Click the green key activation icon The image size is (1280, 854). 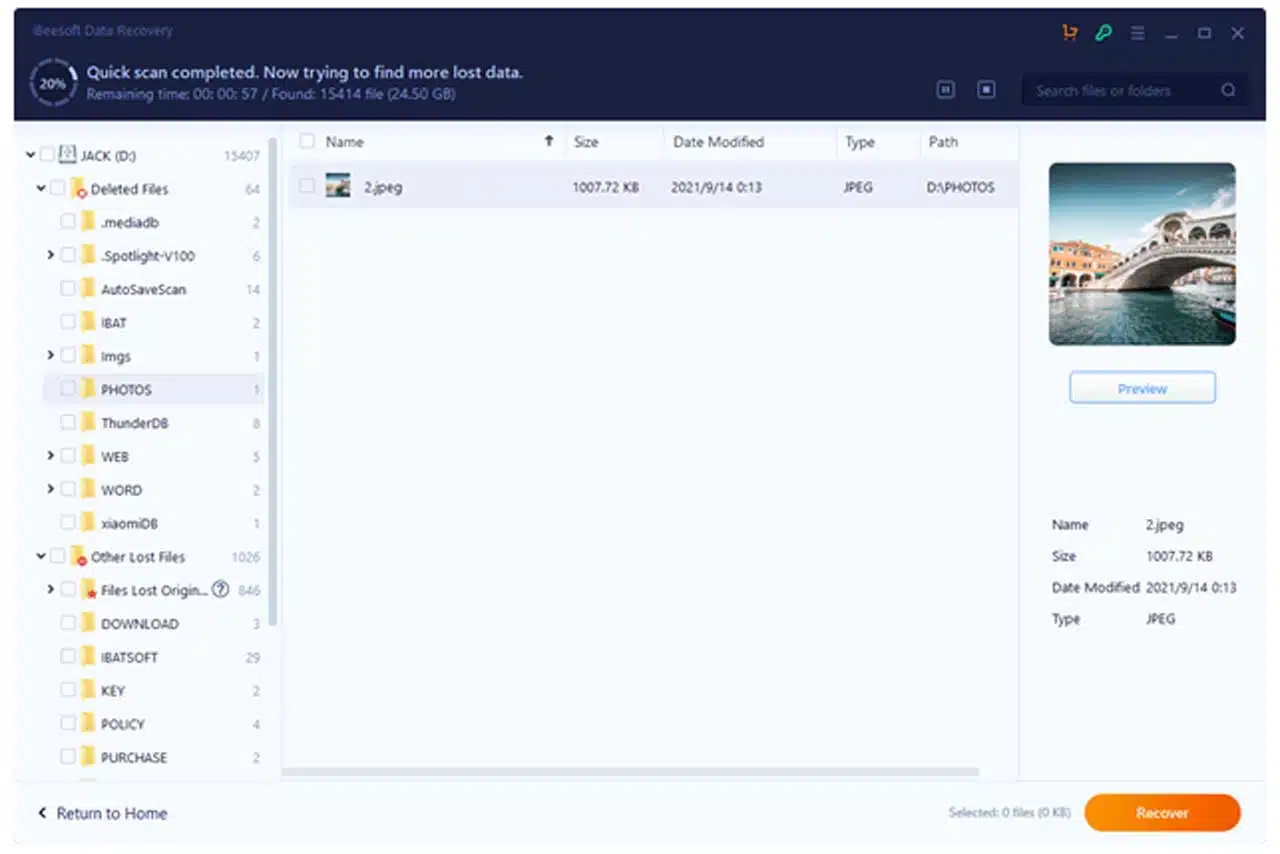pos(1103,33)
